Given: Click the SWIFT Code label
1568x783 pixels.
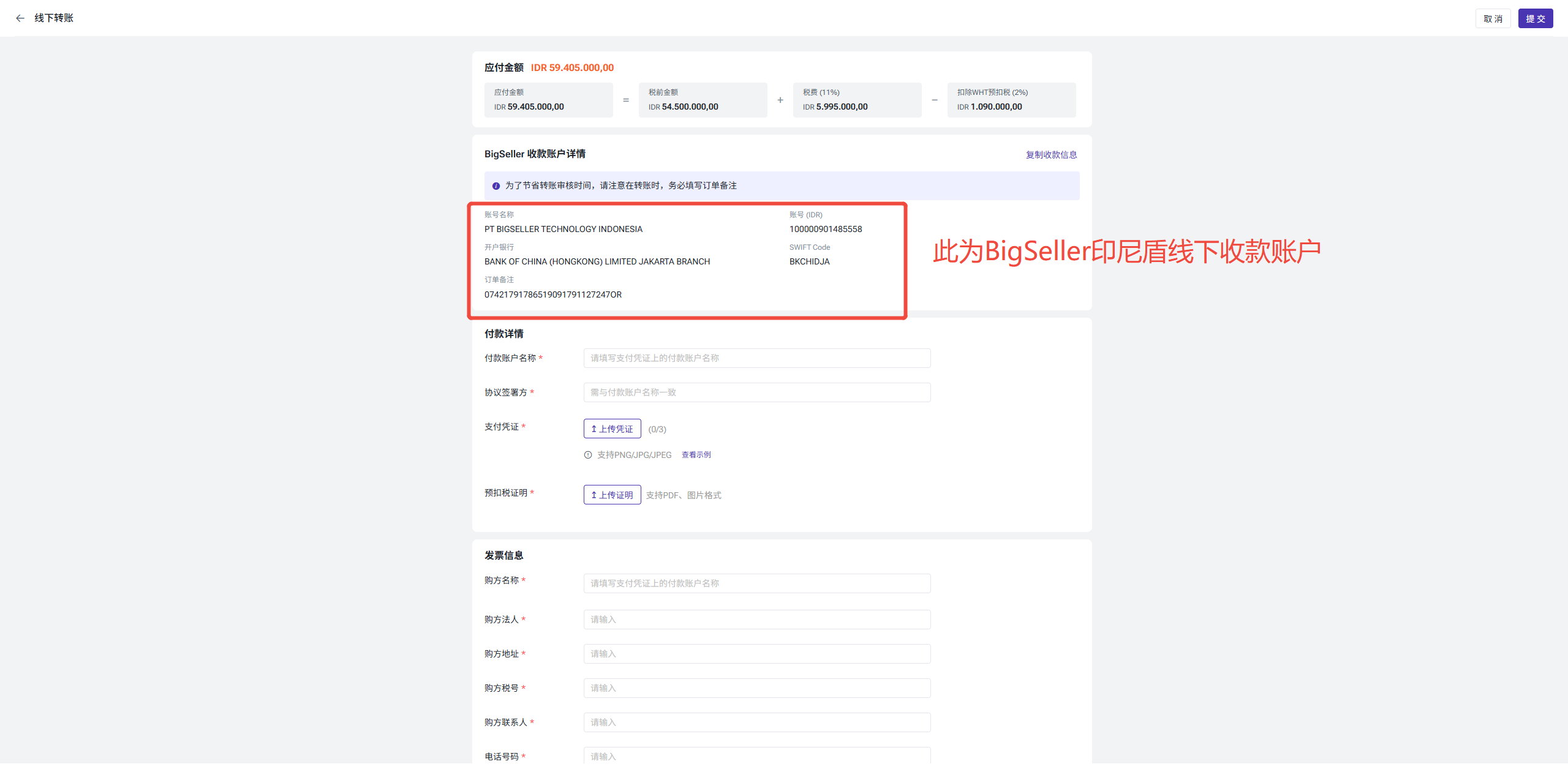Looking at the screenshot, I should tap(810, 247).
